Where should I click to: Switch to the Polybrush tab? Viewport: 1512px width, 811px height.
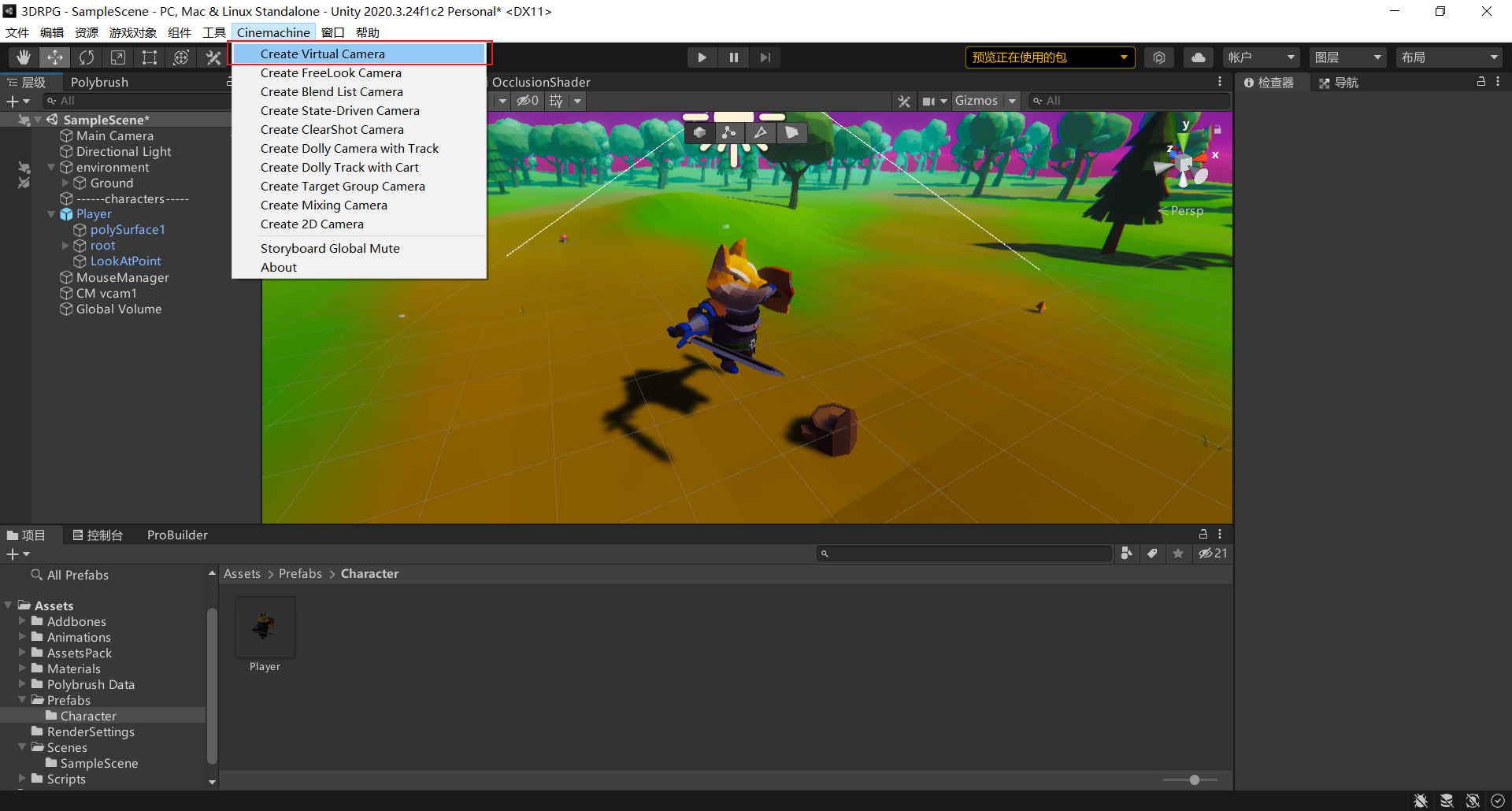(100, 81)
